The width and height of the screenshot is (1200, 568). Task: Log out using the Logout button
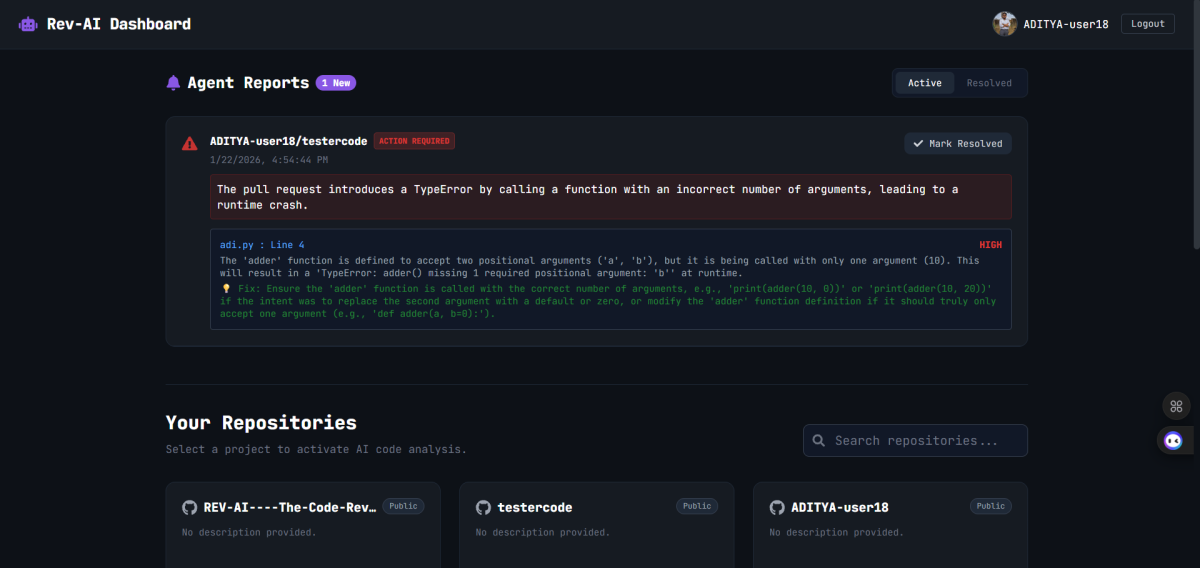tap(1147, 24)
